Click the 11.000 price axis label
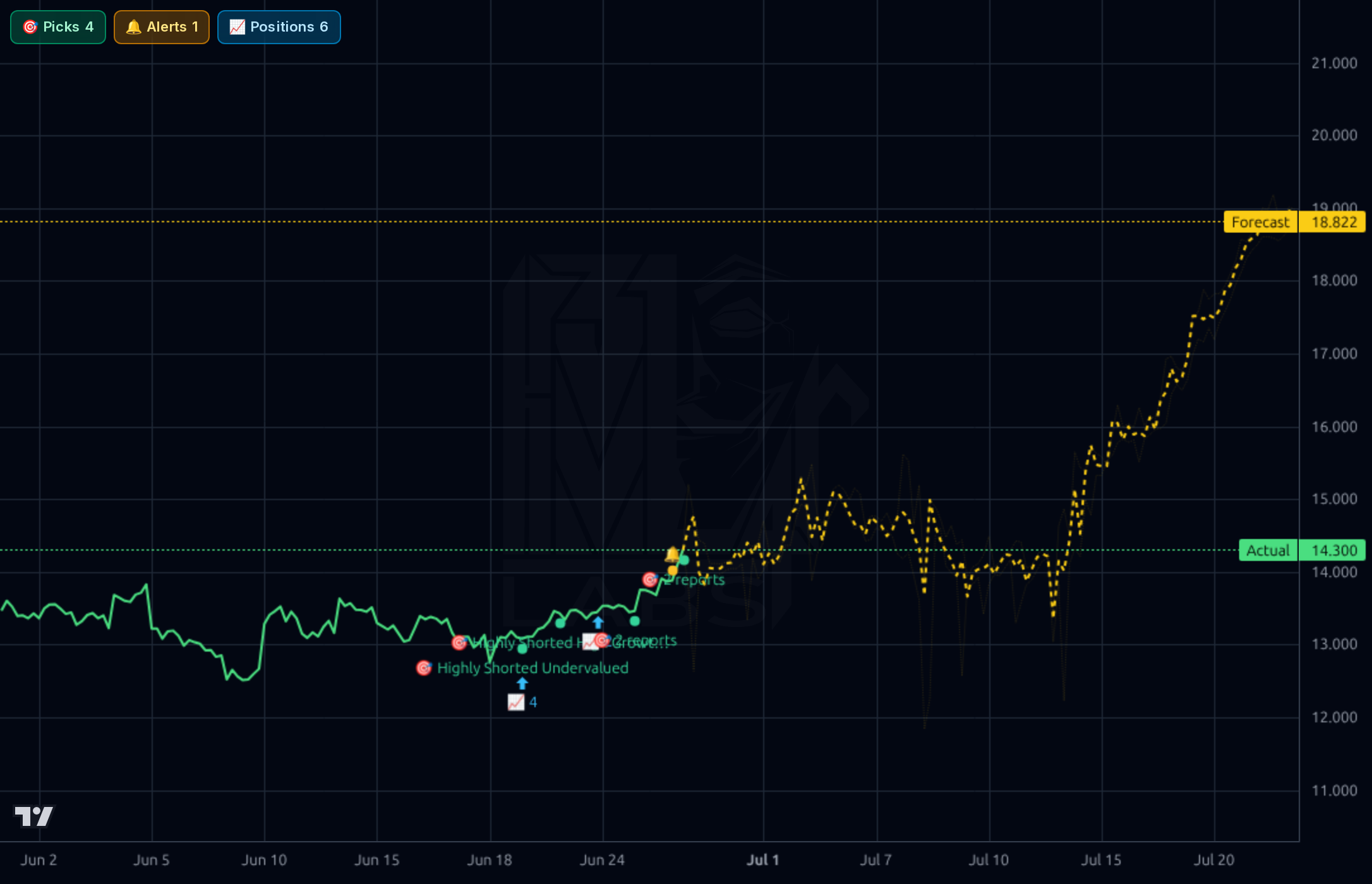Screen dimensions: 1372x884 coord(1334,791)
